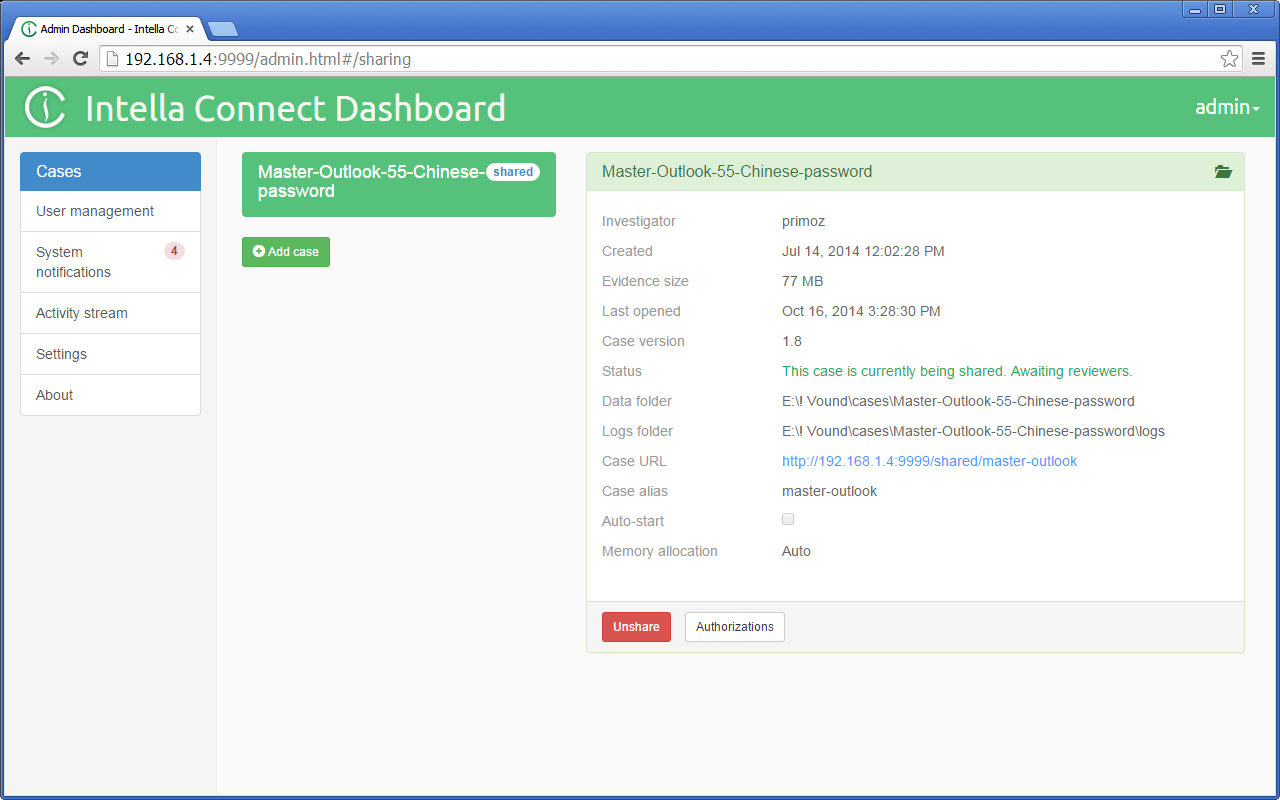The image size is (1280, 800).
Task: Follow the shared master-outlook case URL
Action: tap(929, 461)
